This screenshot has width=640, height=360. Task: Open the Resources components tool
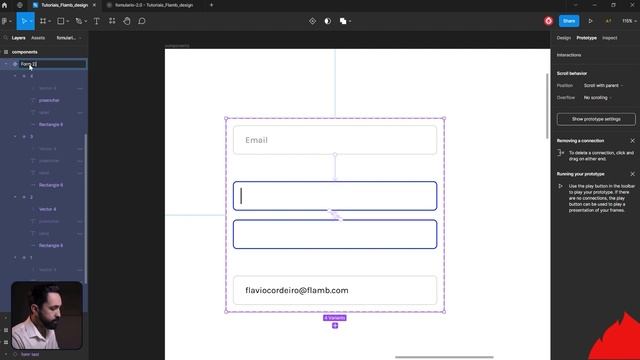tap(112, 21)
